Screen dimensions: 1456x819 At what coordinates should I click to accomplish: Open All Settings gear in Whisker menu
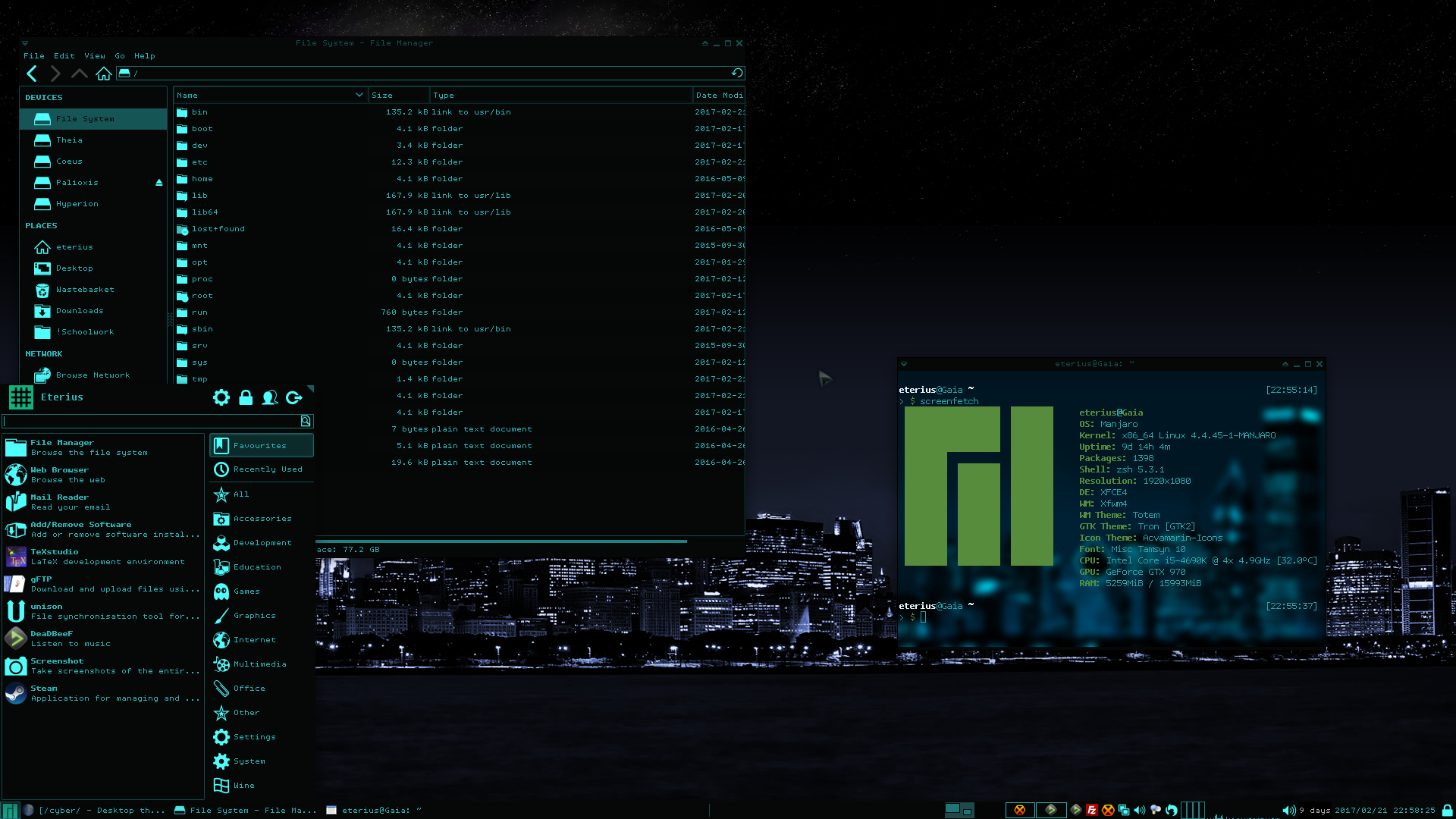221,397
